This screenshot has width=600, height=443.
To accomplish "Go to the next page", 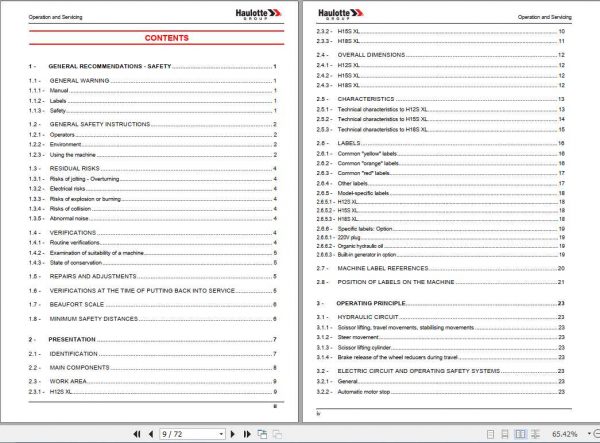I will click(233, 434).
